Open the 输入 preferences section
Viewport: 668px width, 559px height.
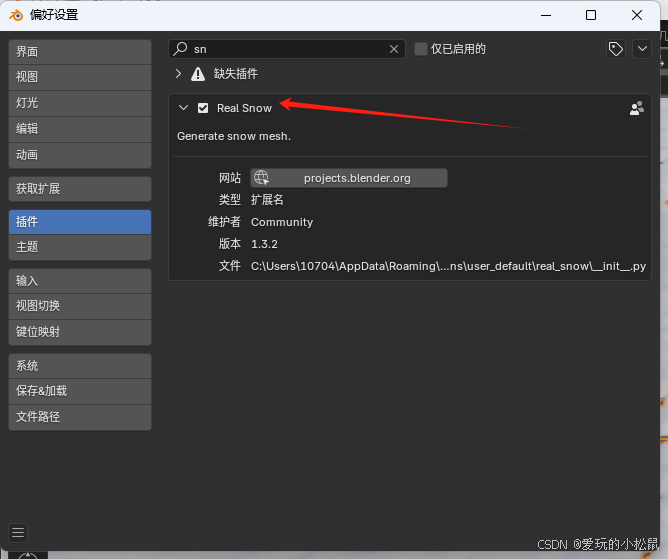pyautogui.click(x=80, y=281)
